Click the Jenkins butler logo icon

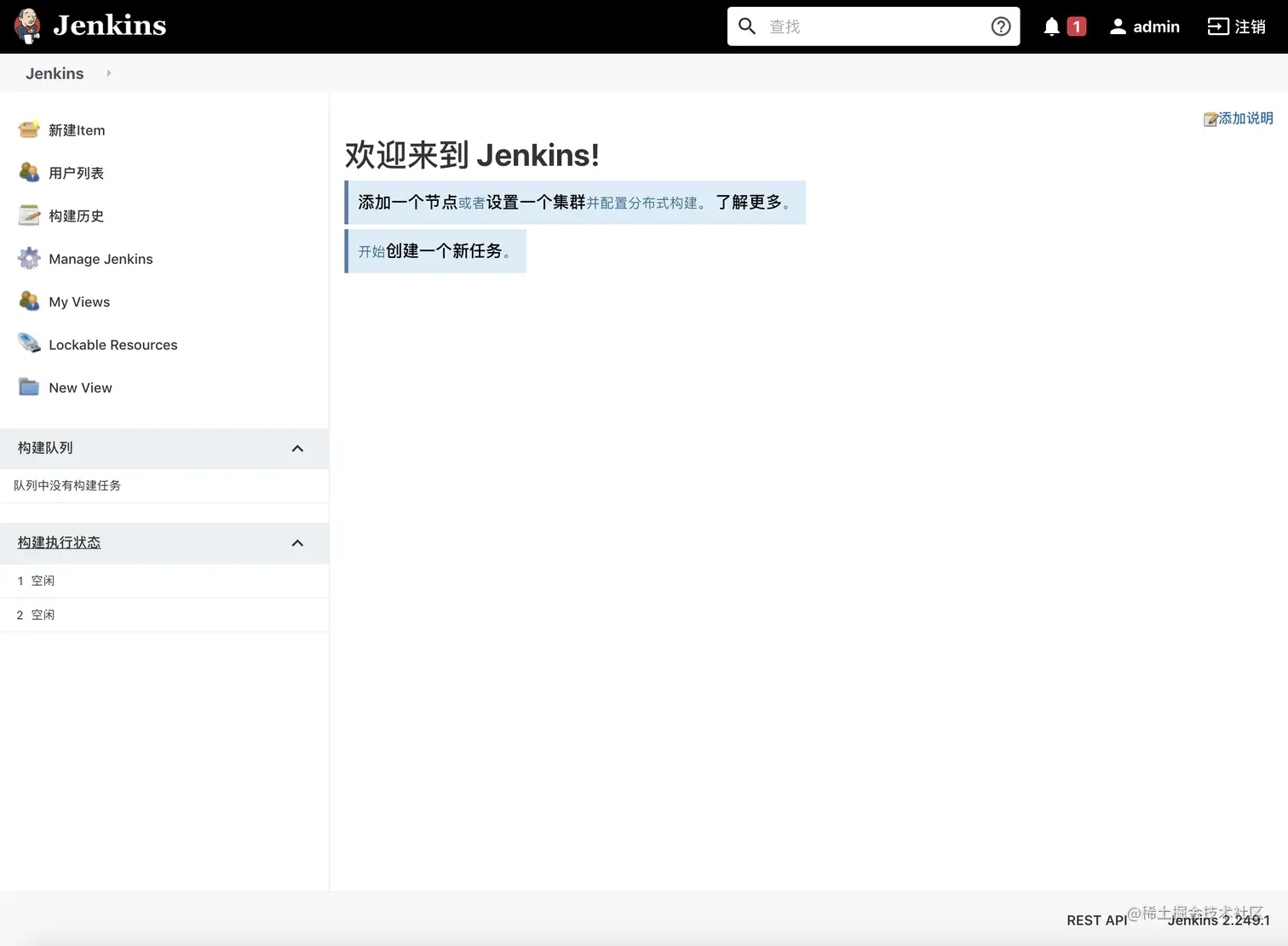[x=27, y=26]
